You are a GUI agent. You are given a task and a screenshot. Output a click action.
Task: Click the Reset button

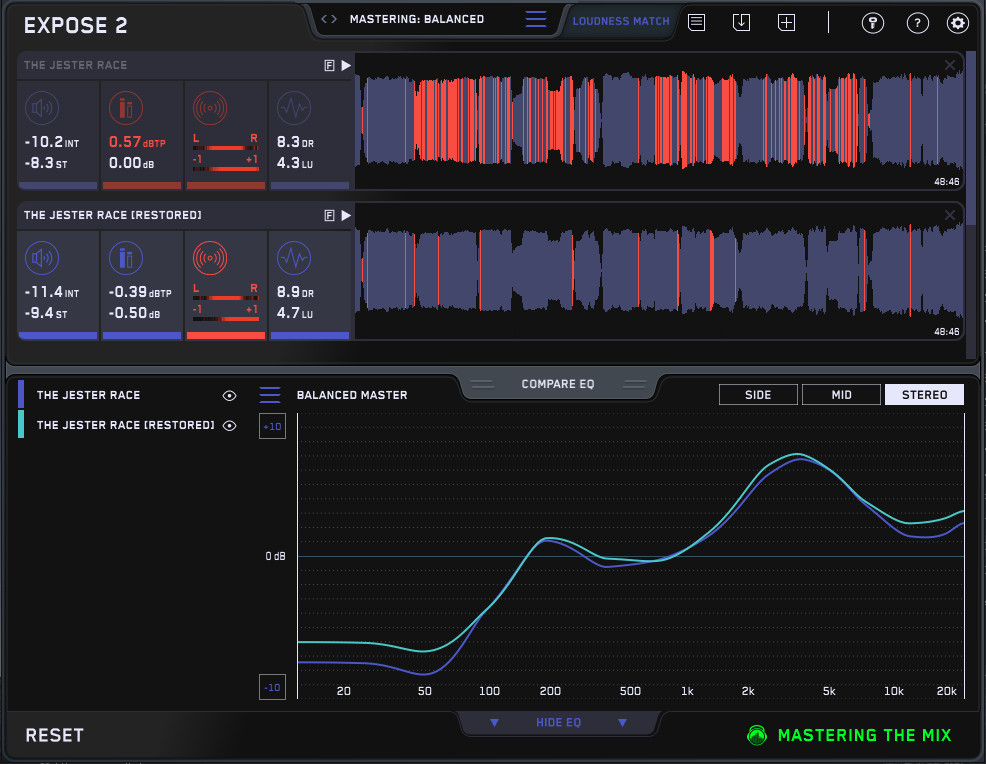55,736
